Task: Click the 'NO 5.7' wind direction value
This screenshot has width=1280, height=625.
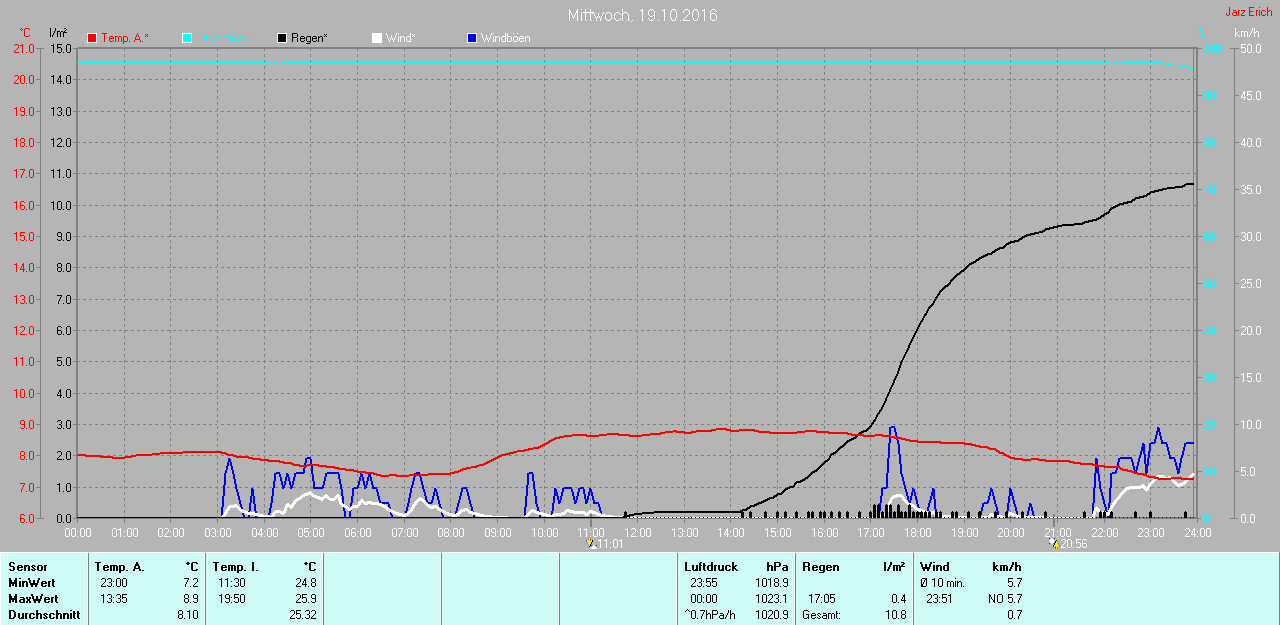Action: 1004,599
